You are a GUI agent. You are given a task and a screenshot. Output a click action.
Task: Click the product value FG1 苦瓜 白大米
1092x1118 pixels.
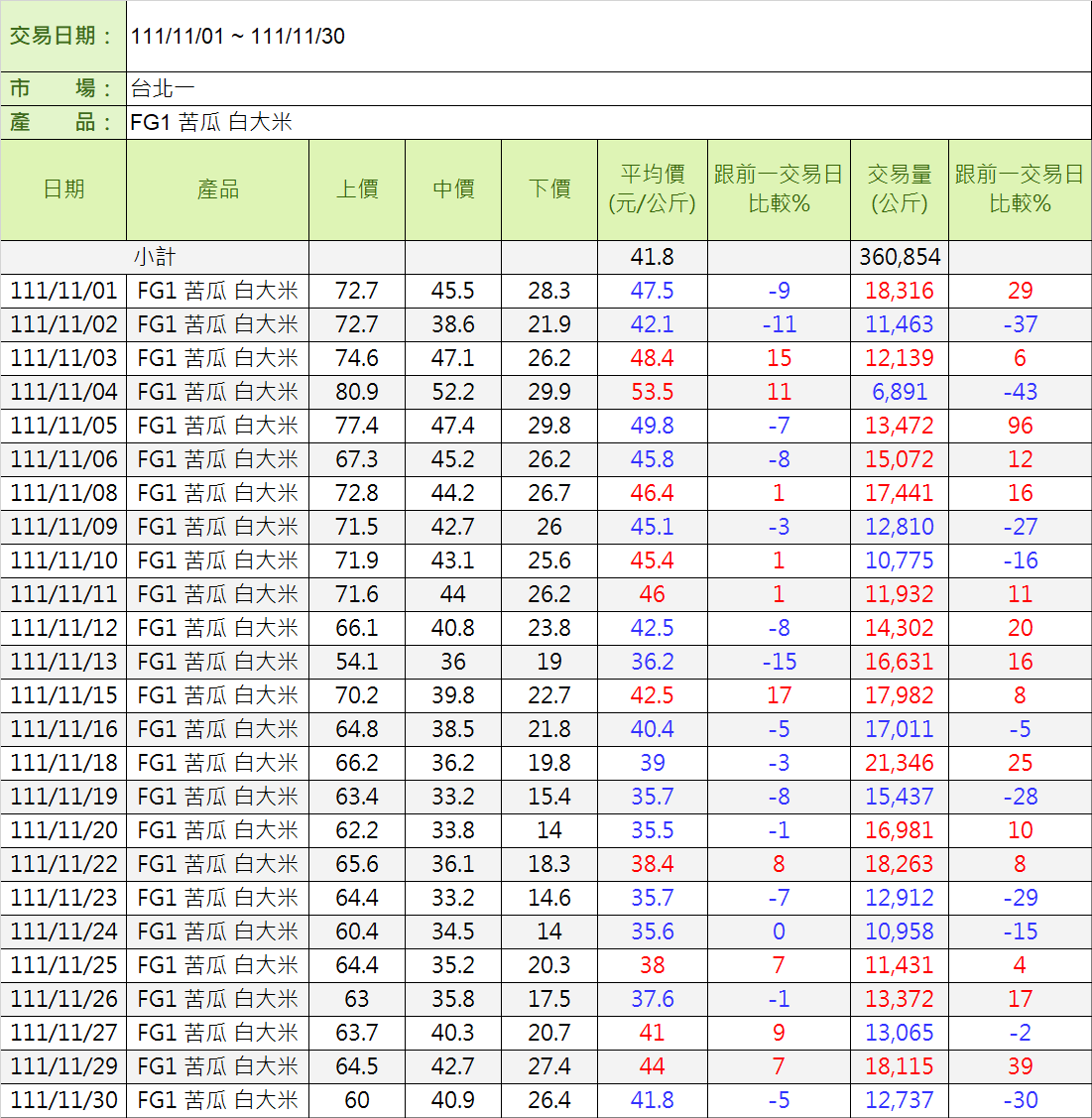211,122
